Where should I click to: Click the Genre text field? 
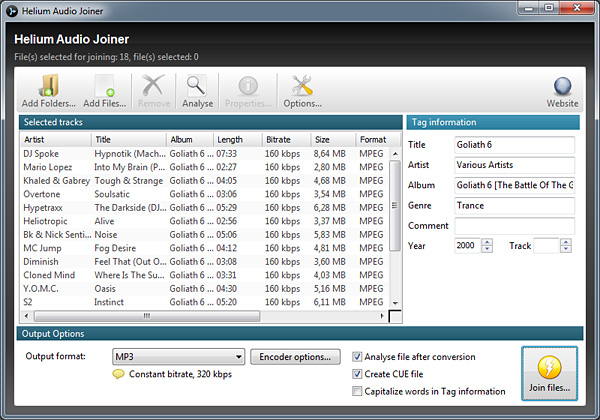click(514, 205)
